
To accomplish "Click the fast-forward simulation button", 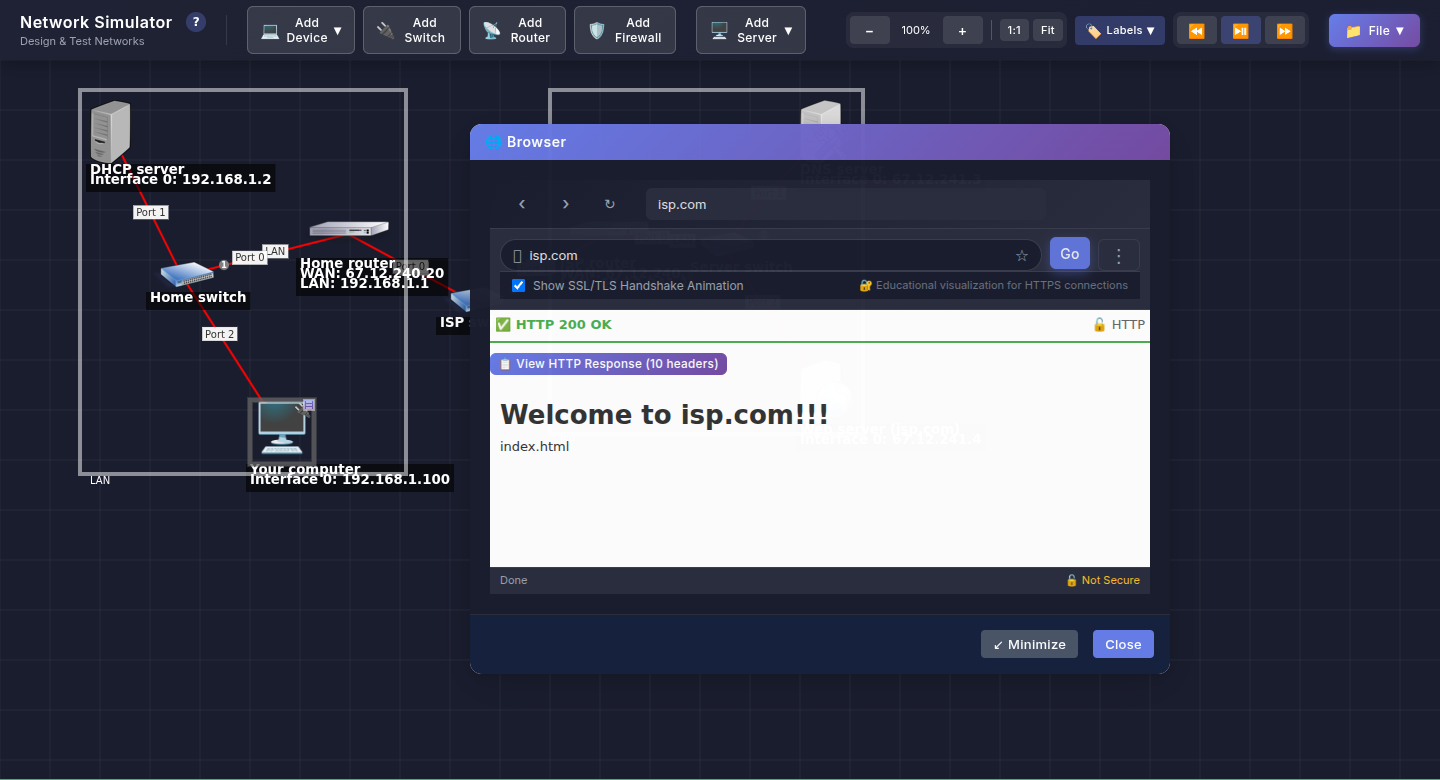I will (x=1284, y=31).
